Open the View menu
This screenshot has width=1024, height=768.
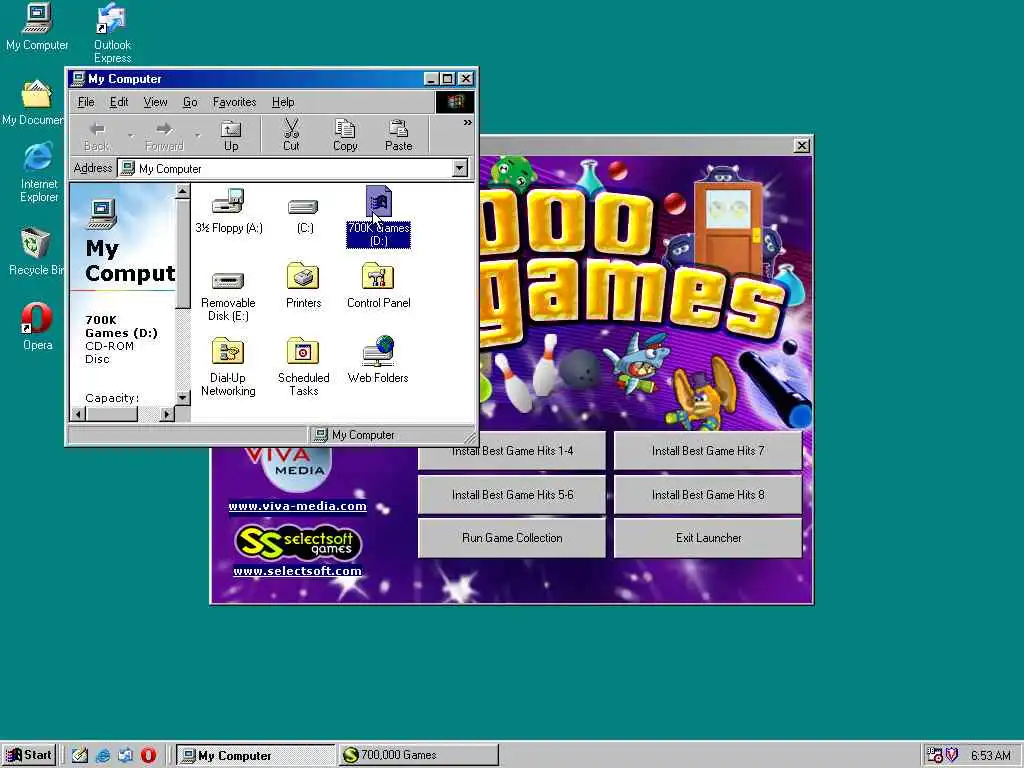pyautogui.click(x=155, y=102)
